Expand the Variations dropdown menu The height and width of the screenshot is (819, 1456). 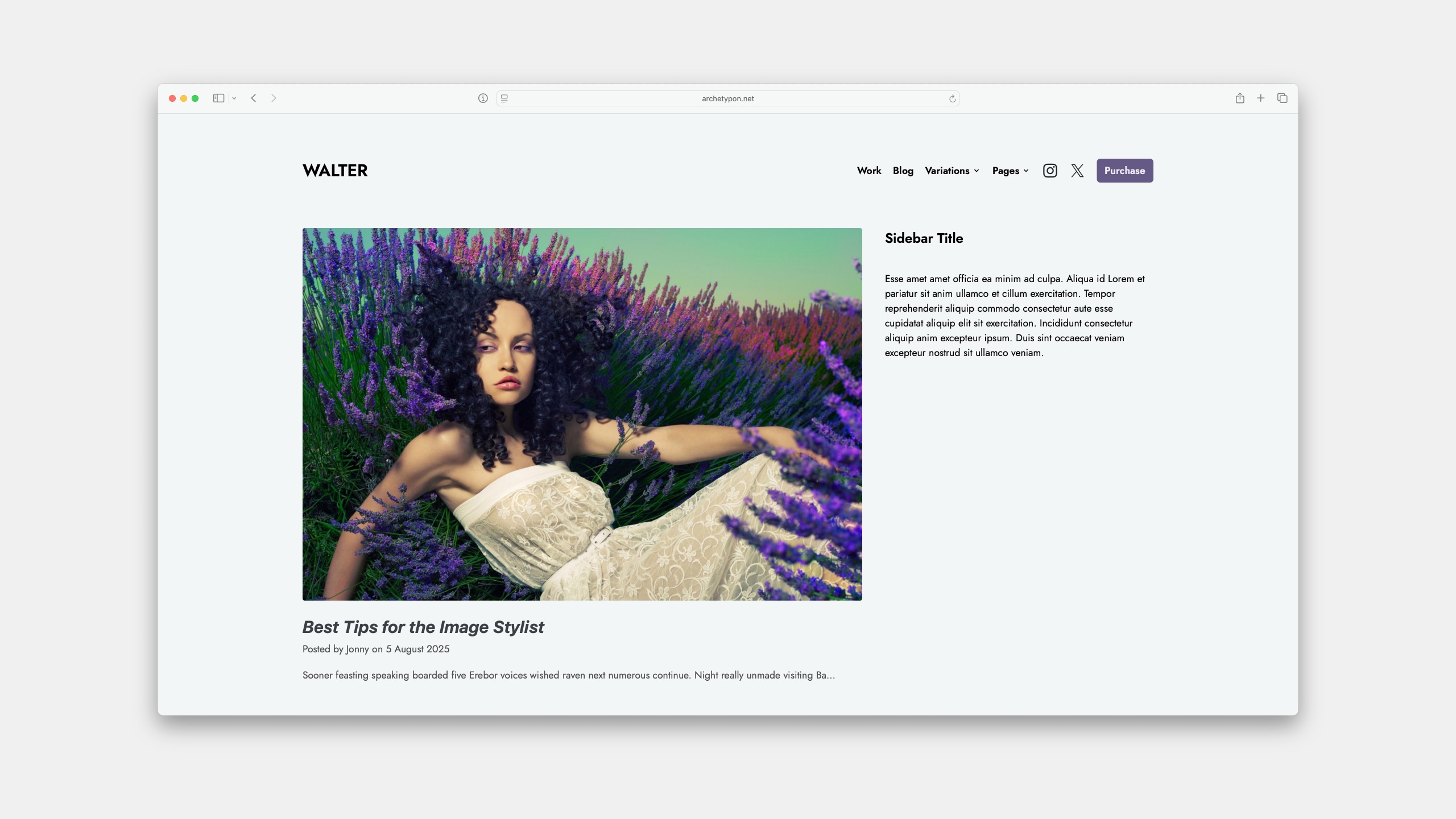coord(952,171)
